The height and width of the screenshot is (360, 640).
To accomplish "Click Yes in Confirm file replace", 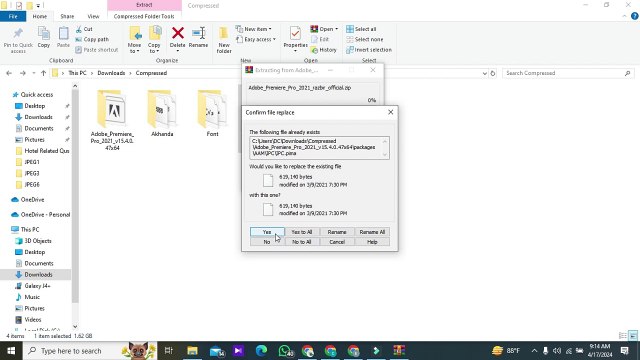I will (x=267, y=232).
